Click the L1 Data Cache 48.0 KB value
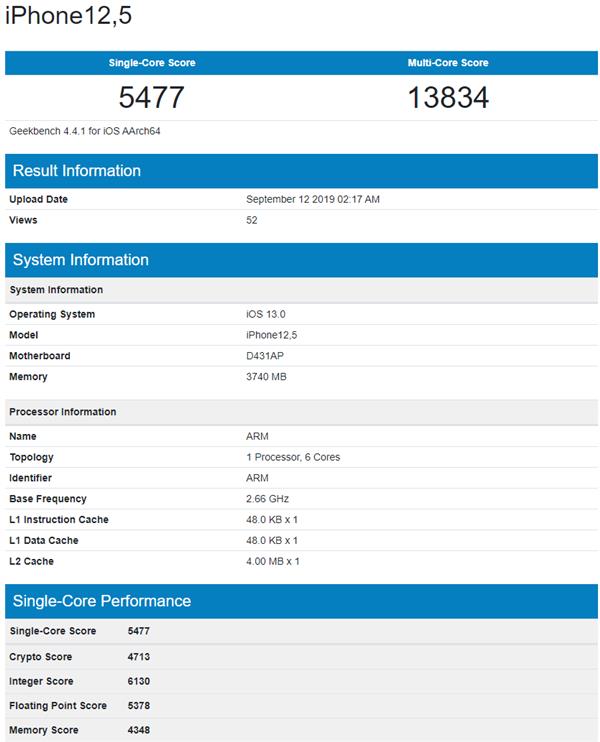 (272, 540)
